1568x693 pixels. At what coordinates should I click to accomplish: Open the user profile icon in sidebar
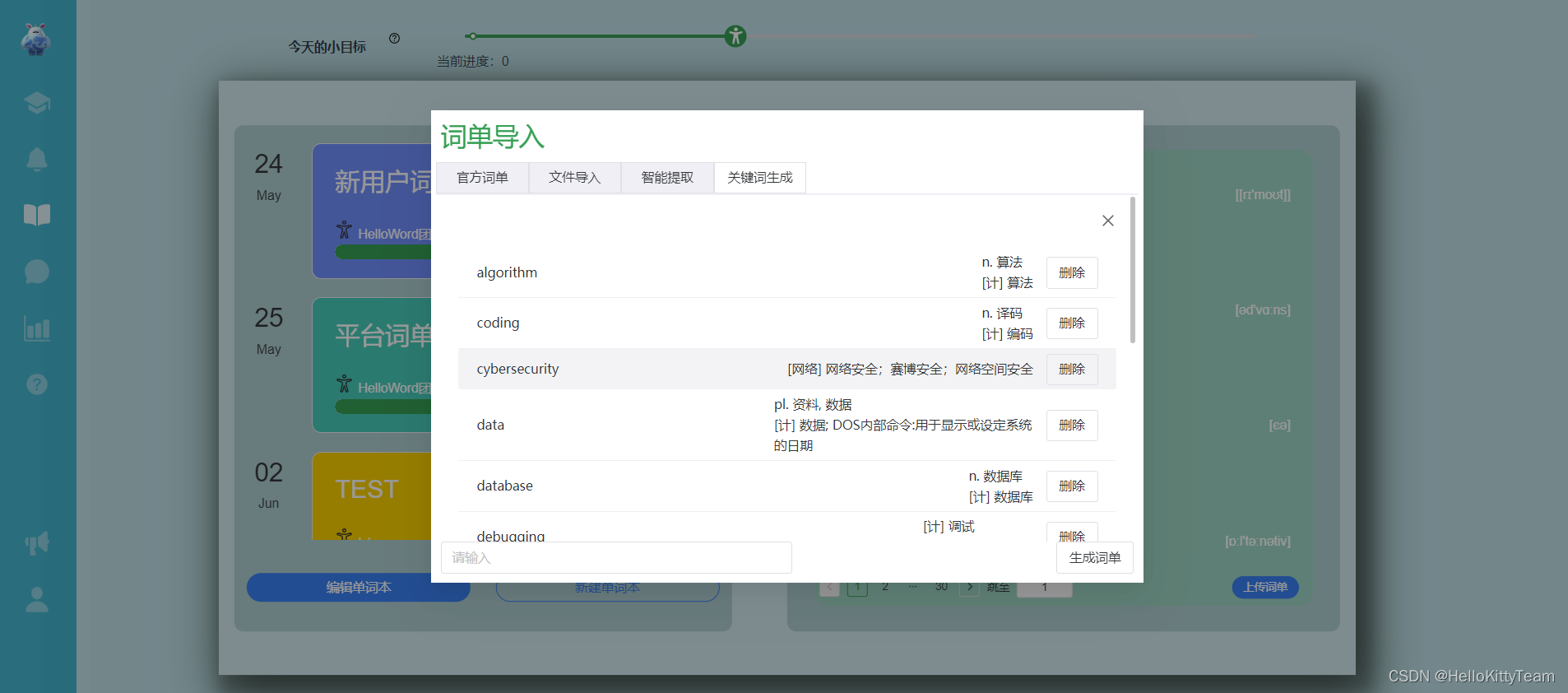37,599
